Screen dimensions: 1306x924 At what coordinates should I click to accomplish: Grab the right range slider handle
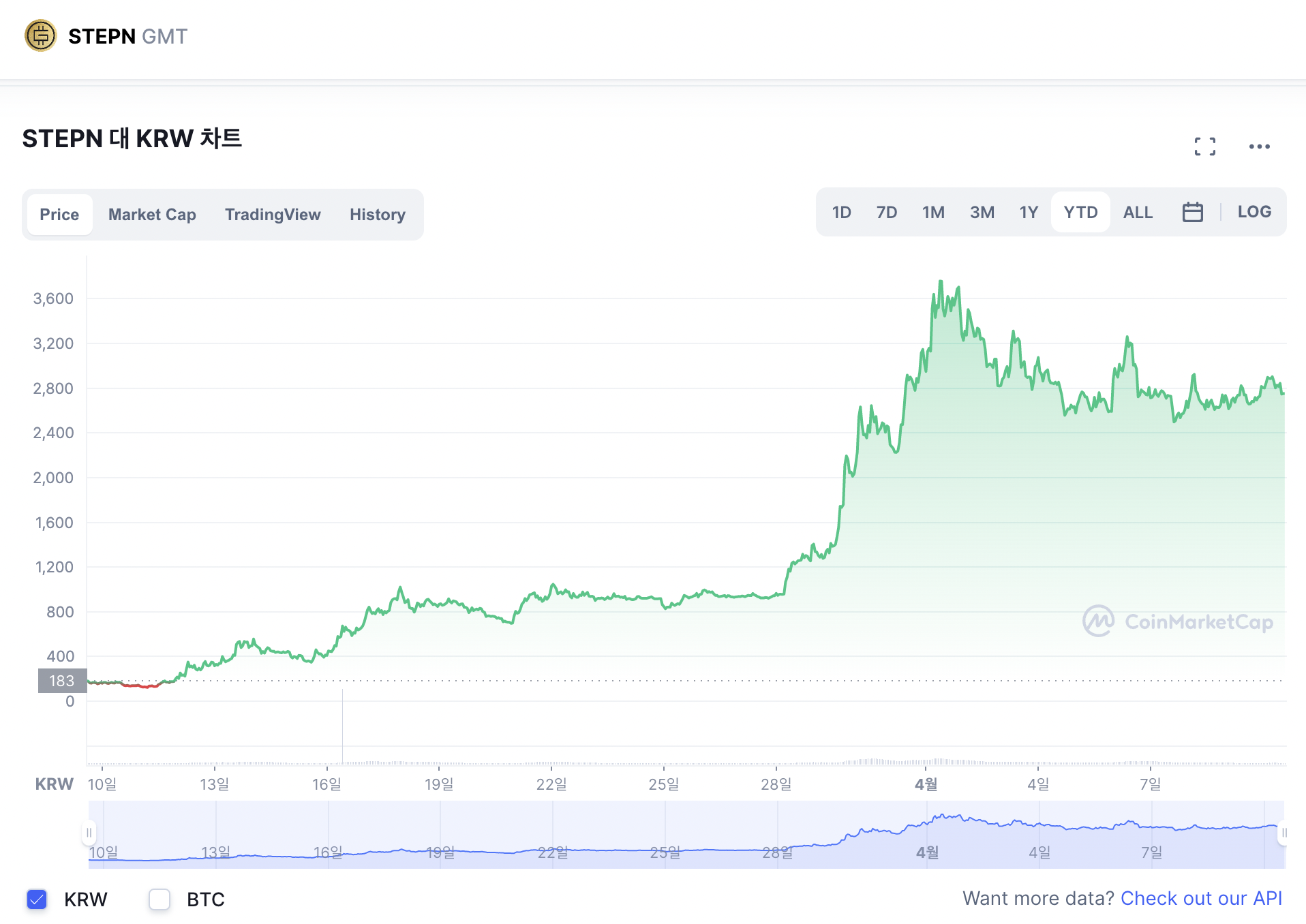[1284, 833]
